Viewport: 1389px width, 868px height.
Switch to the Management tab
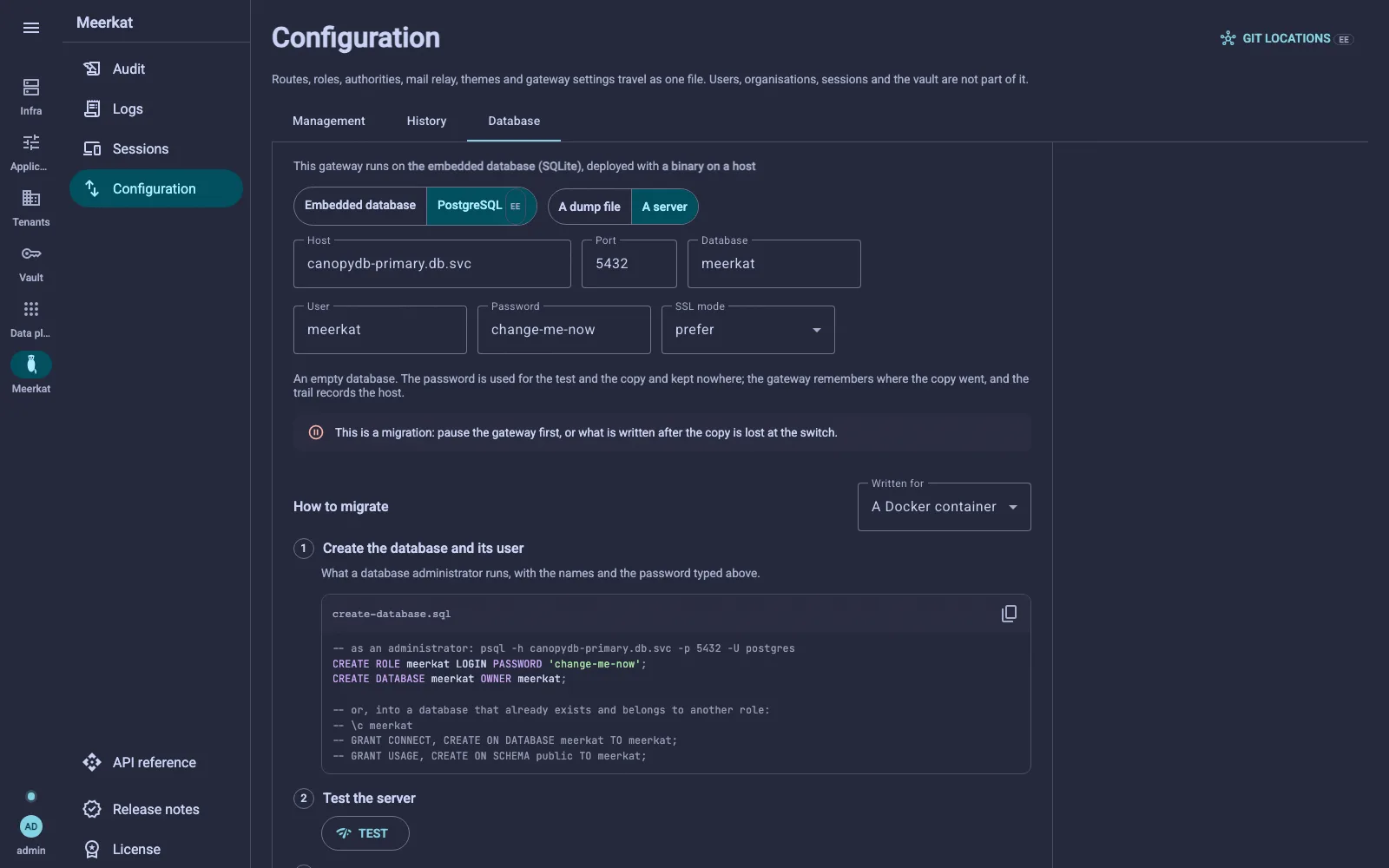point(328,121)
